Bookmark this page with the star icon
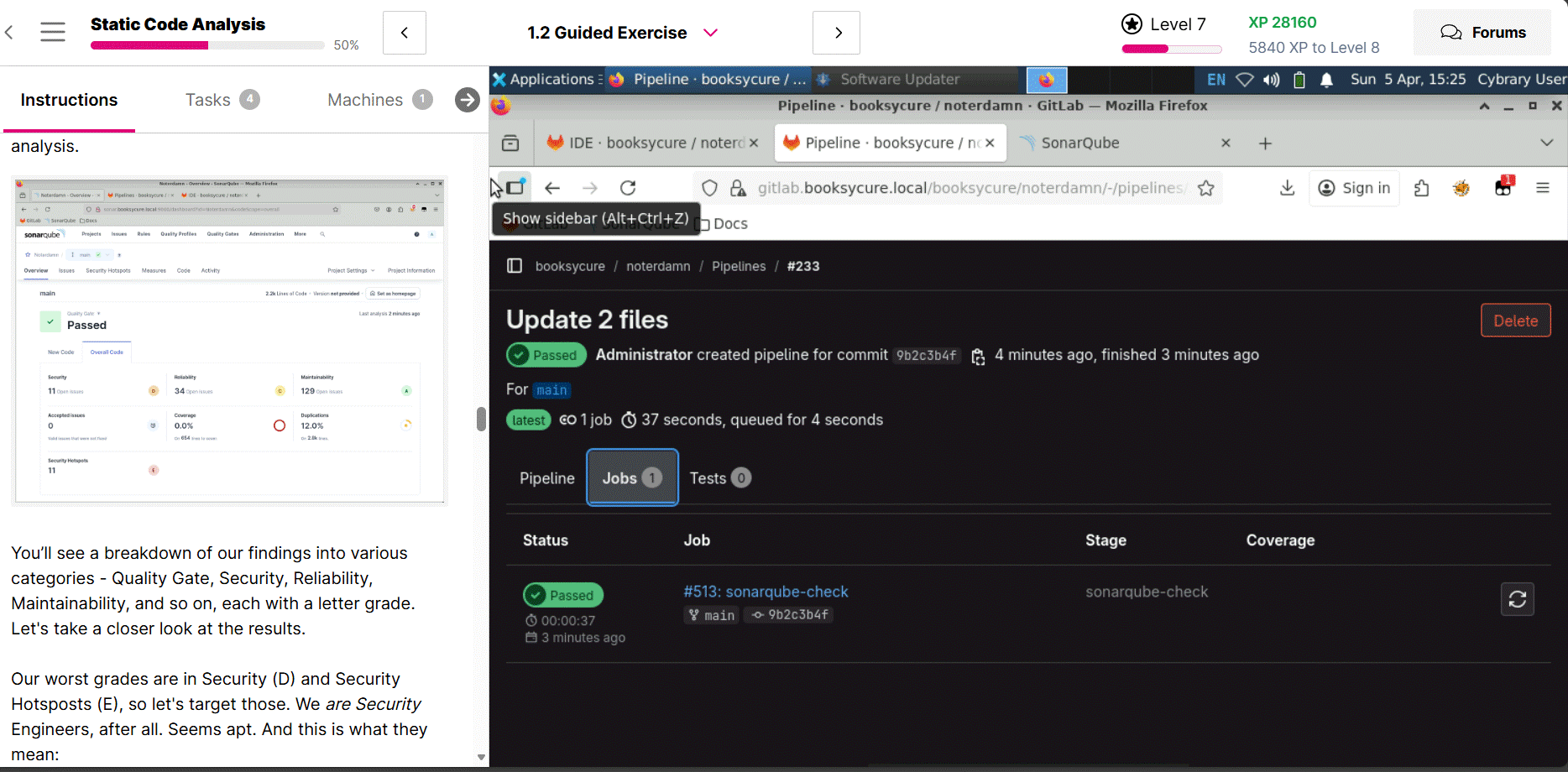1568x772 pixels. (x=1206, y=188)
